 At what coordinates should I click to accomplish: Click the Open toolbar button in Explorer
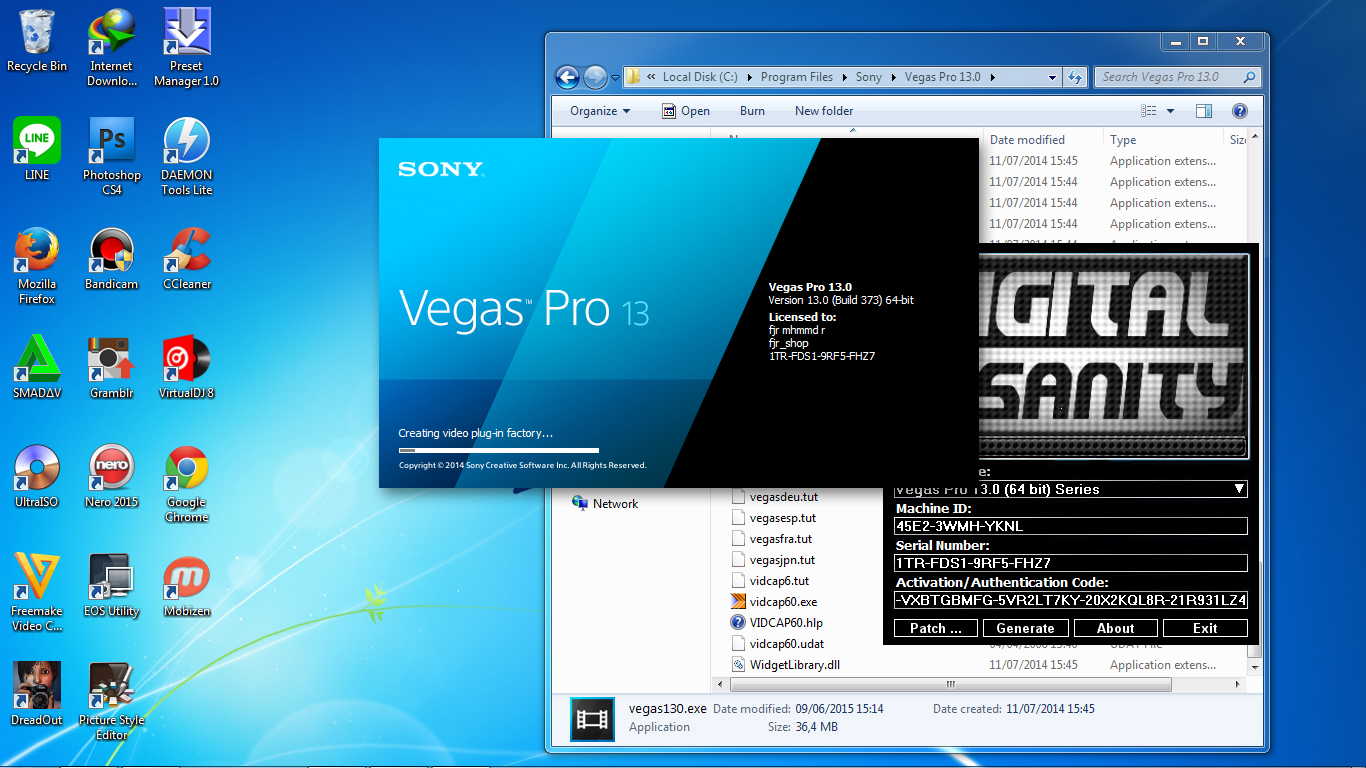point(686,111)
